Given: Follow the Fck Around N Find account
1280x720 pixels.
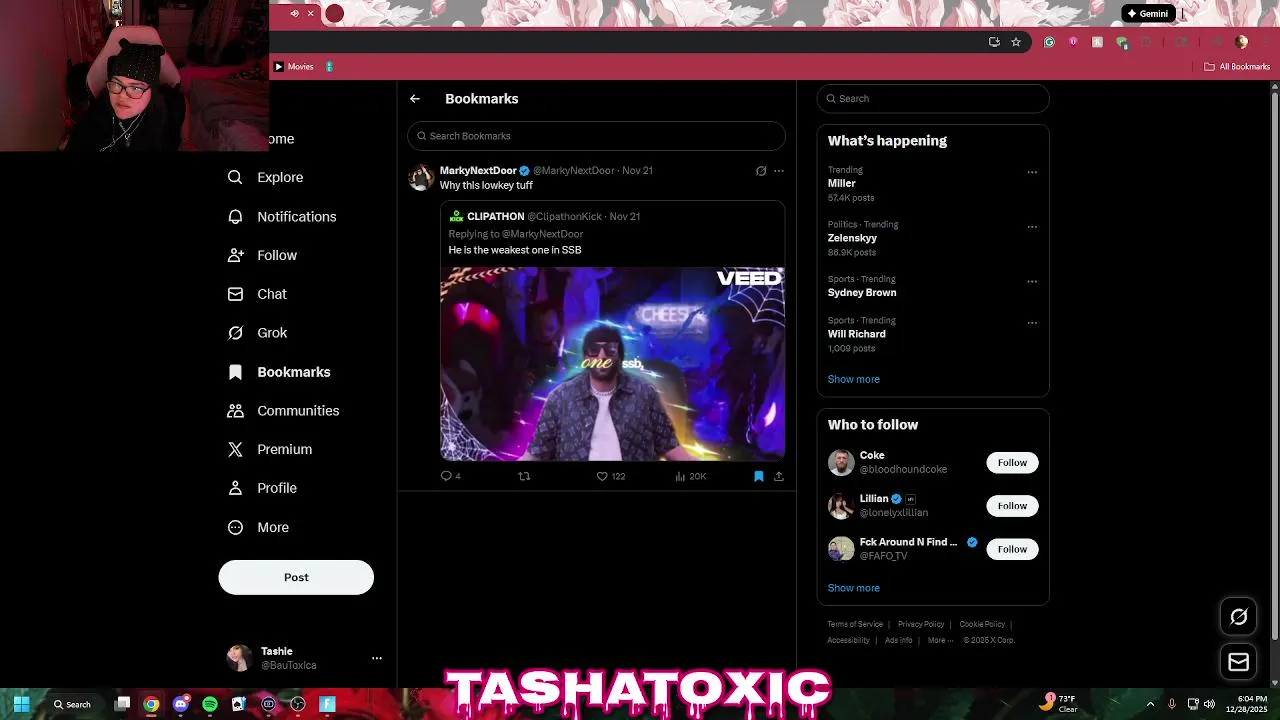Looking at the screenshot, I should click(1012, 549).
